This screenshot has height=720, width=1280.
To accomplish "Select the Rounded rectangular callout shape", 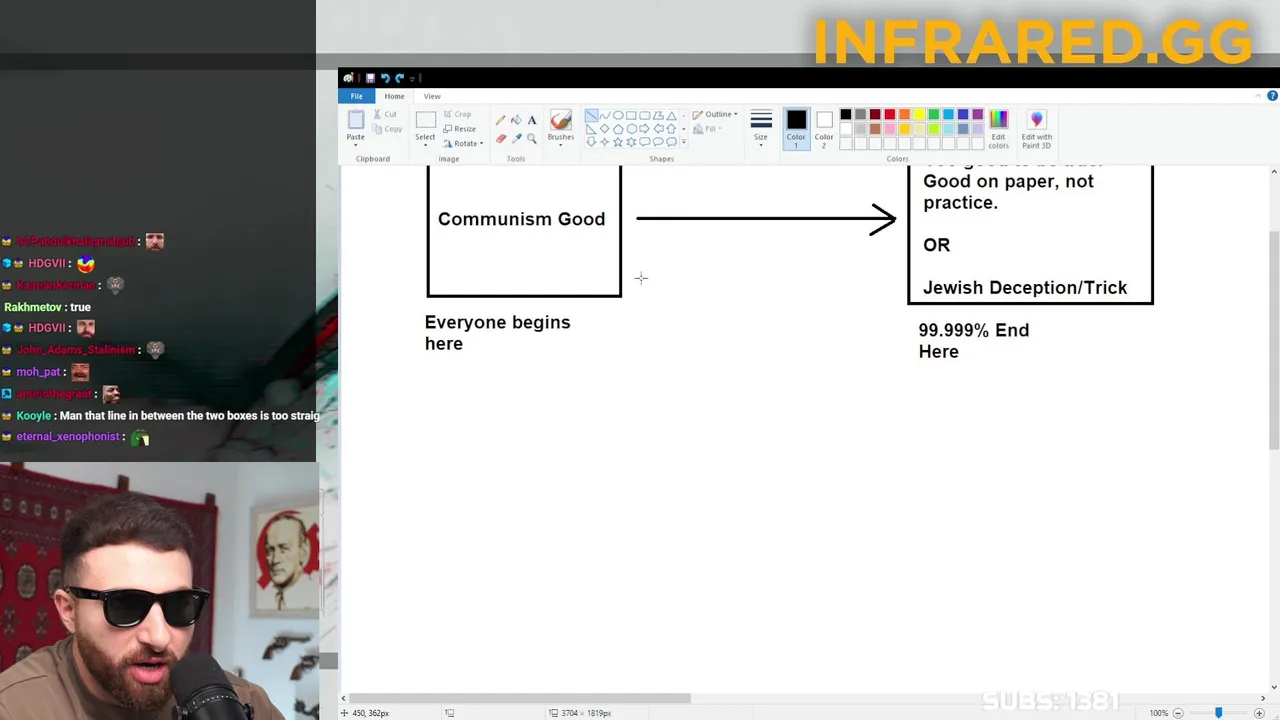I will (x=644, y=142).
